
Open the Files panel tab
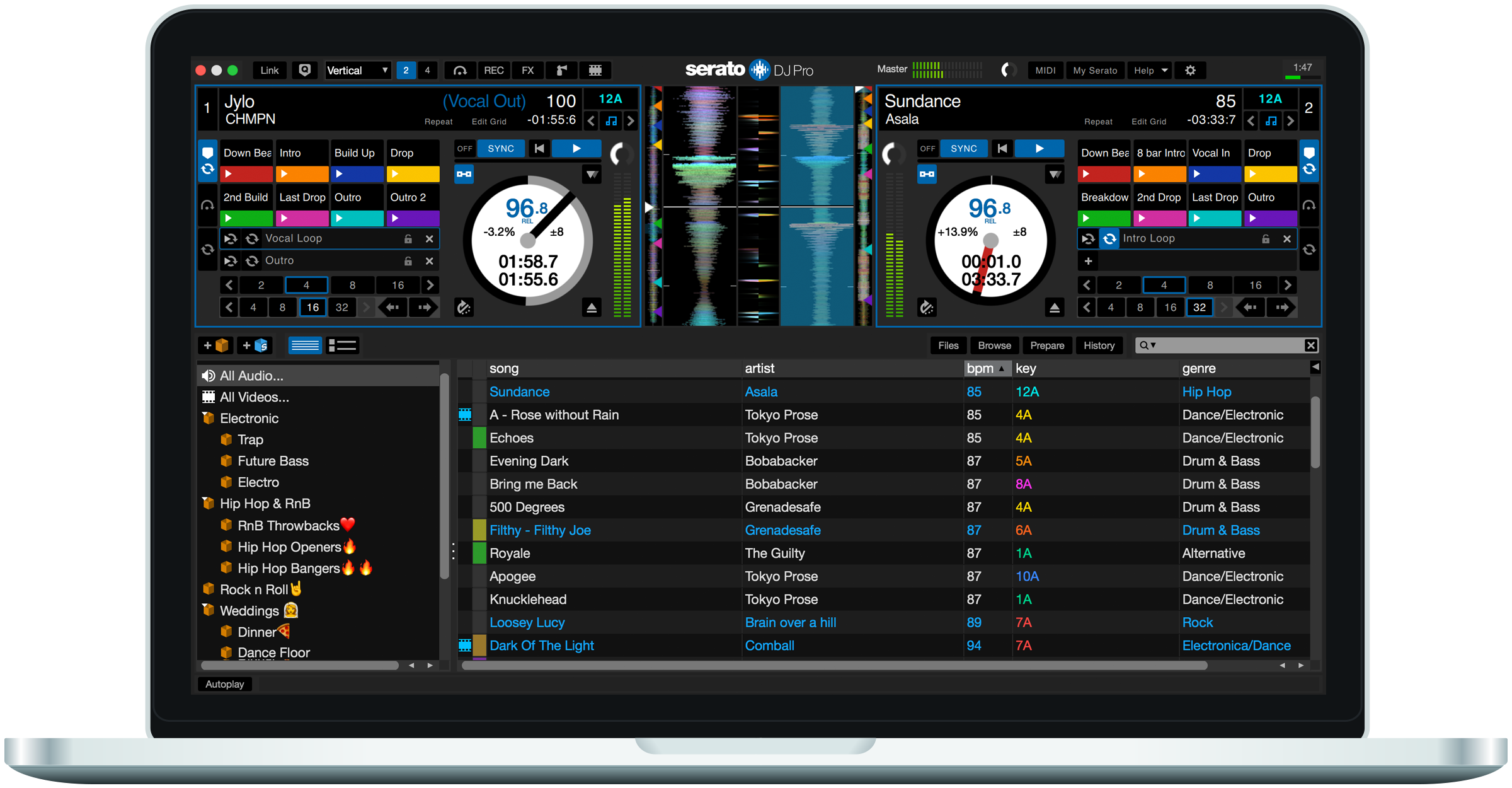948,345
